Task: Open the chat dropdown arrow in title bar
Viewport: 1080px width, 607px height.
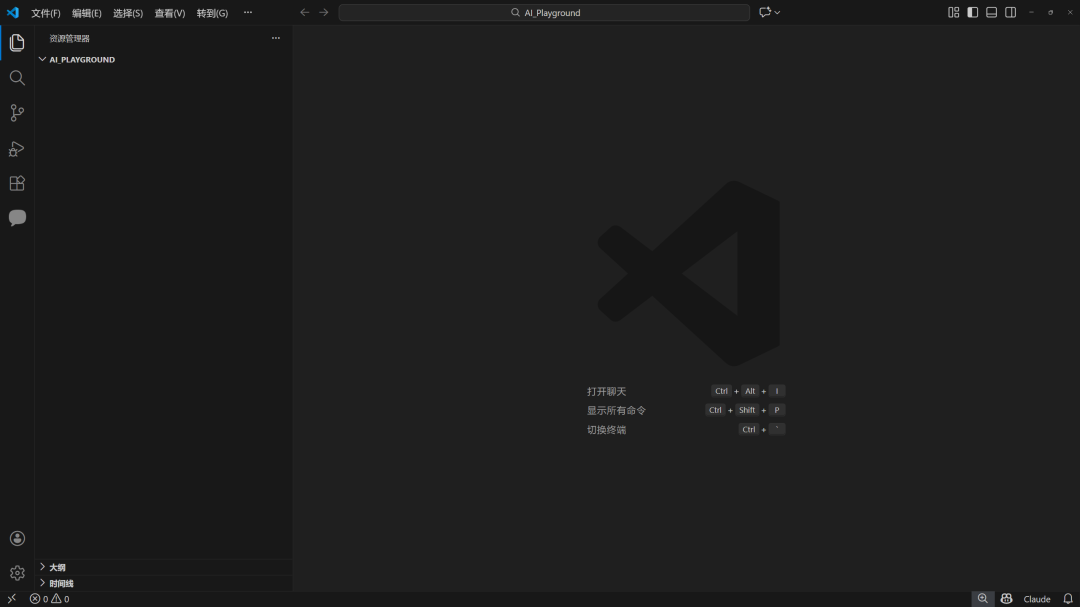Action: pos(777,13)
